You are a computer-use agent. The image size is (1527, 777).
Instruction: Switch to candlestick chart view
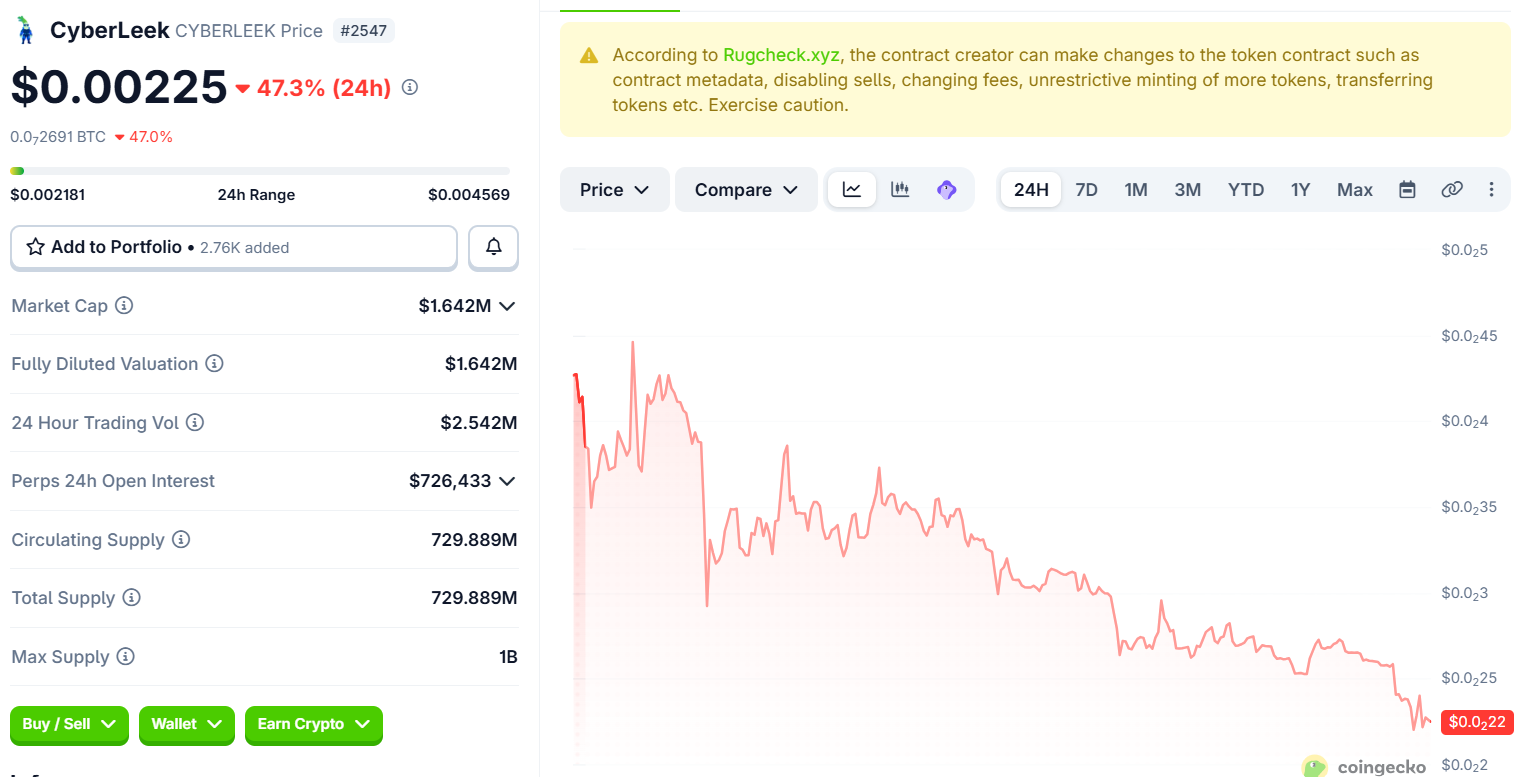click(x=900, y=190)
